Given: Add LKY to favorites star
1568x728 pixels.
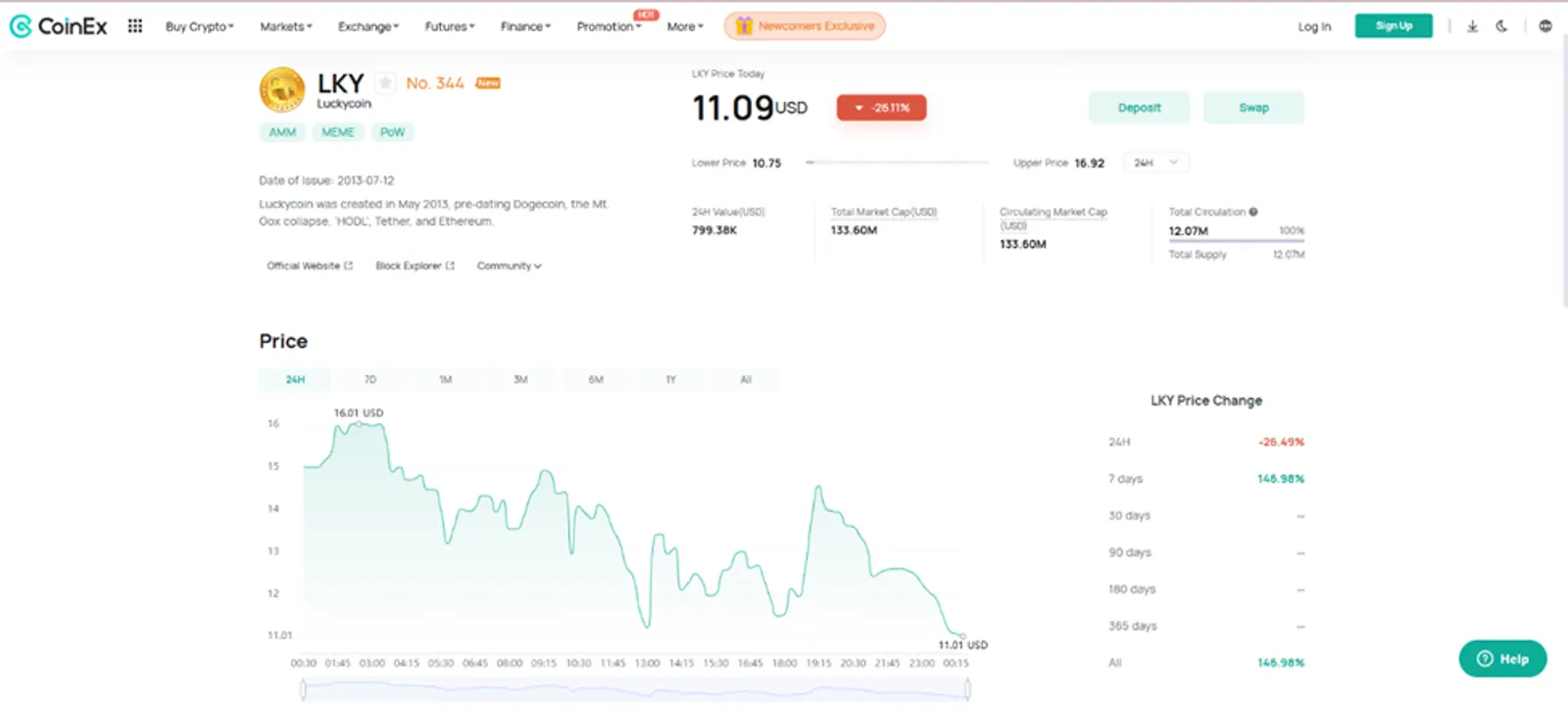Looking at the screenshot, I should point(386,83).
